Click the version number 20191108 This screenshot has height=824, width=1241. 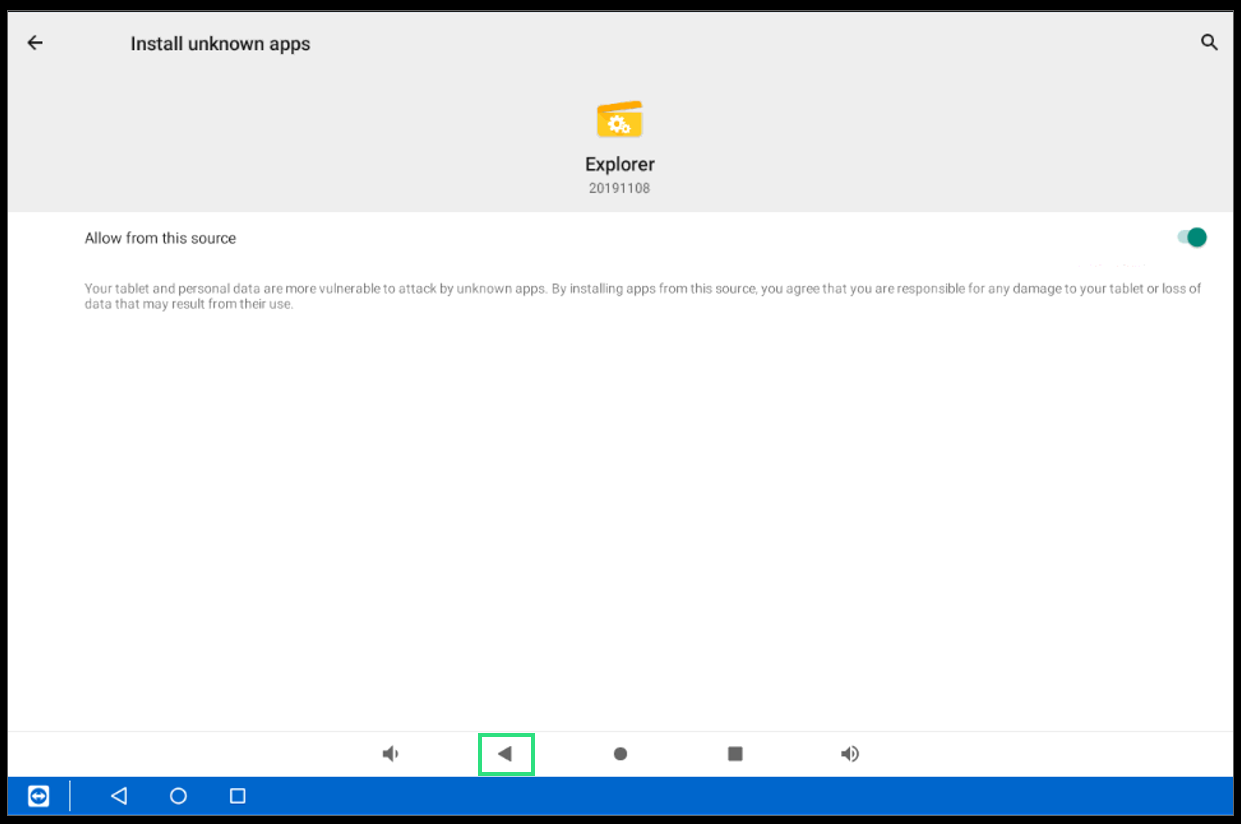[619, 188]
